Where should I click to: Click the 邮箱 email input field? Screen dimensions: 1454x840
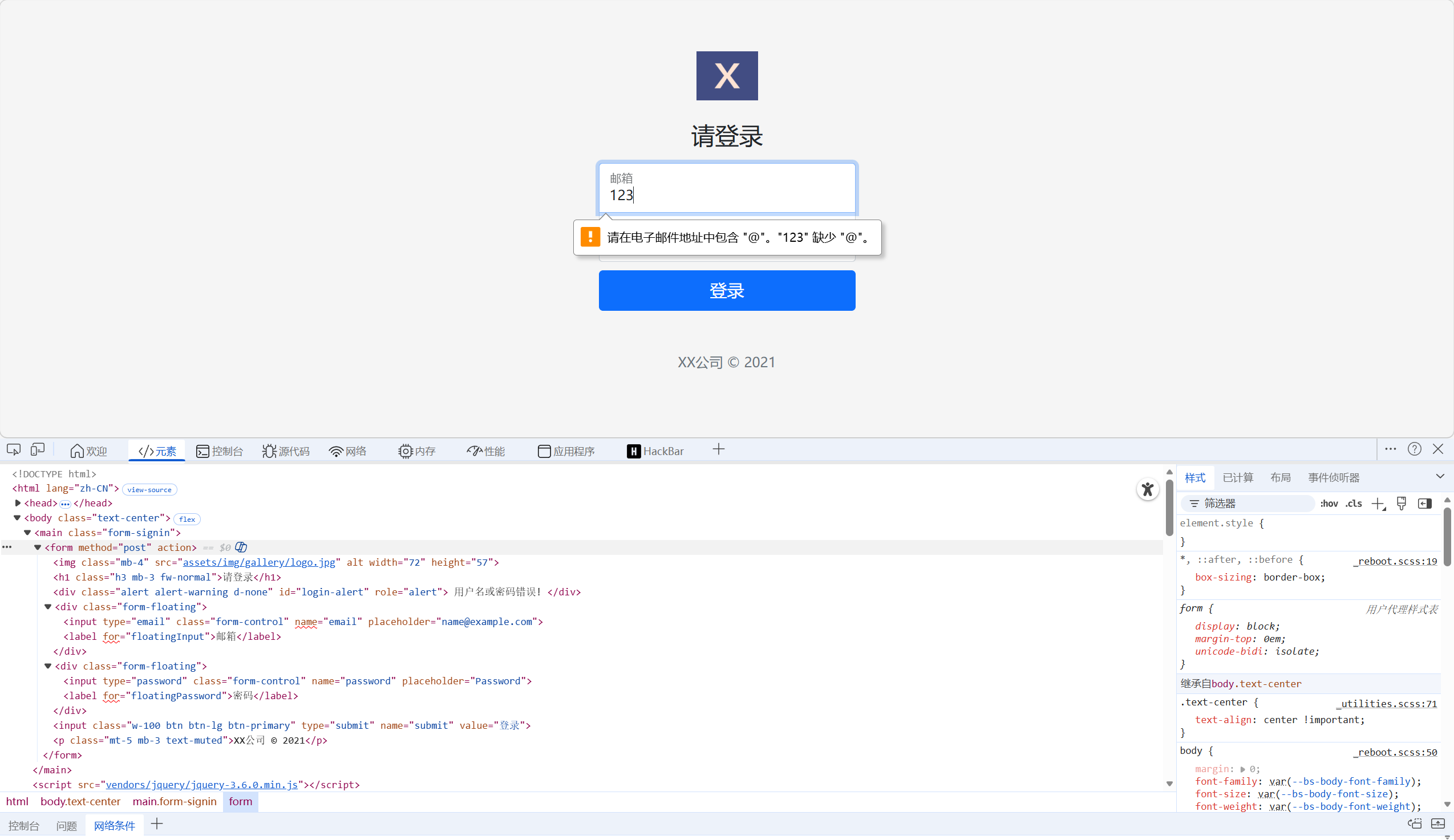[x=726, y=189]
